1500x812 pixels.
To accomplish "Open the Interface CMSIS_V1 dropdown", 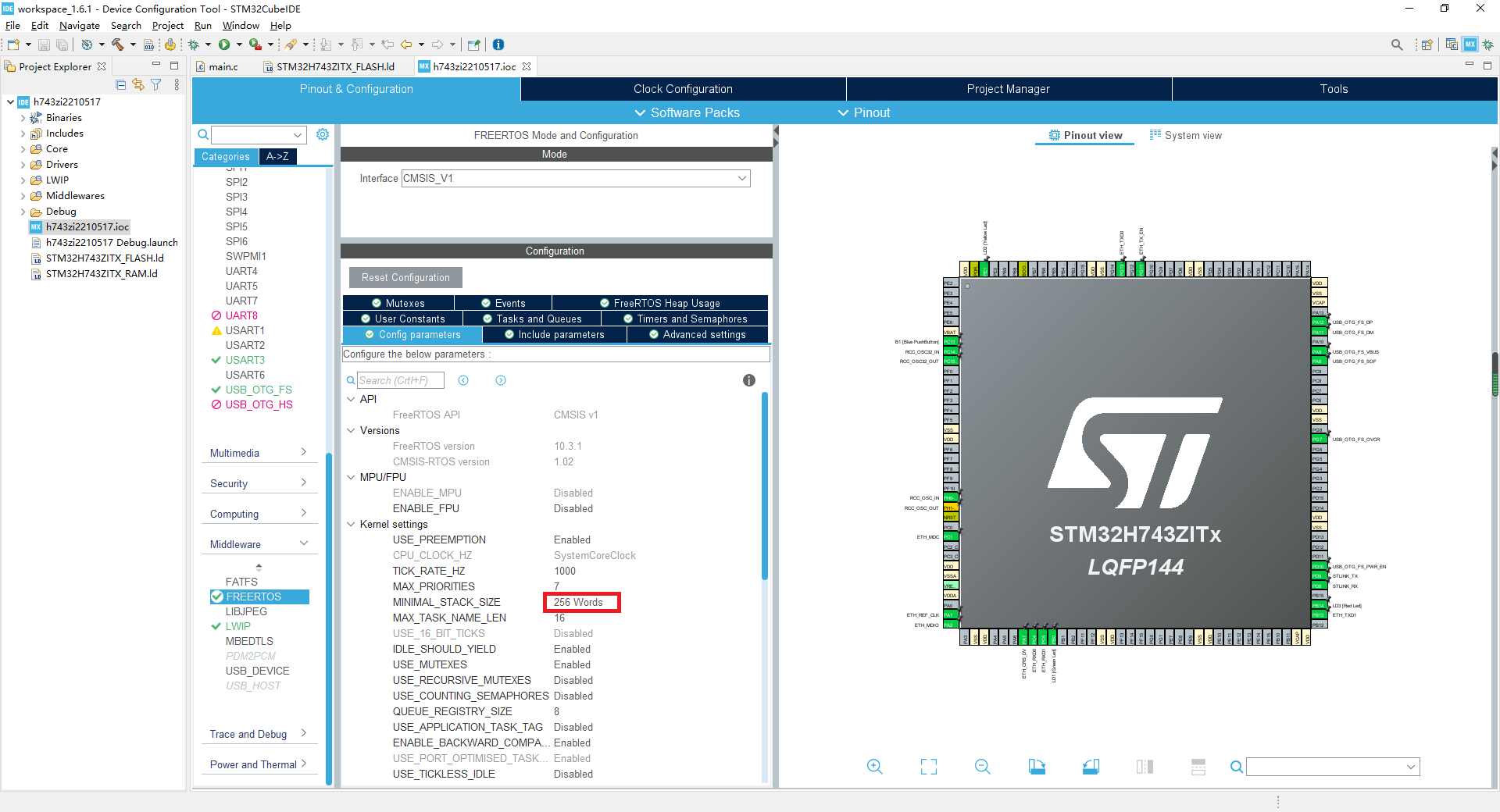I will 741,178.
